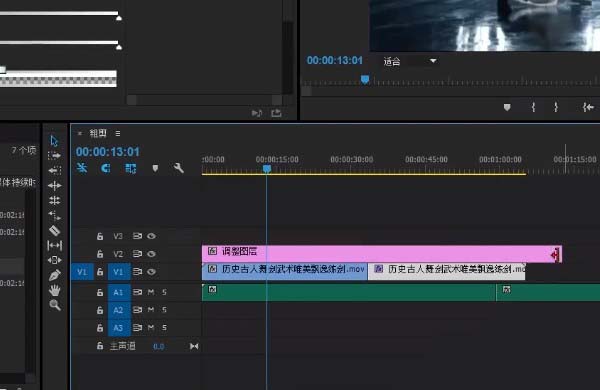Click master track volume value 0.0

tap(159, 346)
